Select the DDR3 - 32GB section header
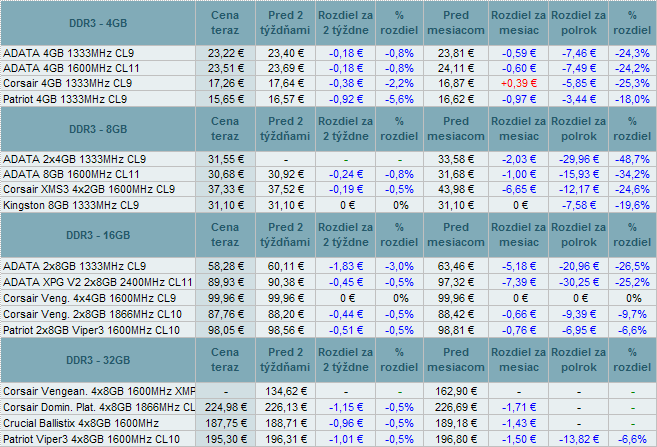This screenshot has width=657, height=447. click(x=98, y=360)
